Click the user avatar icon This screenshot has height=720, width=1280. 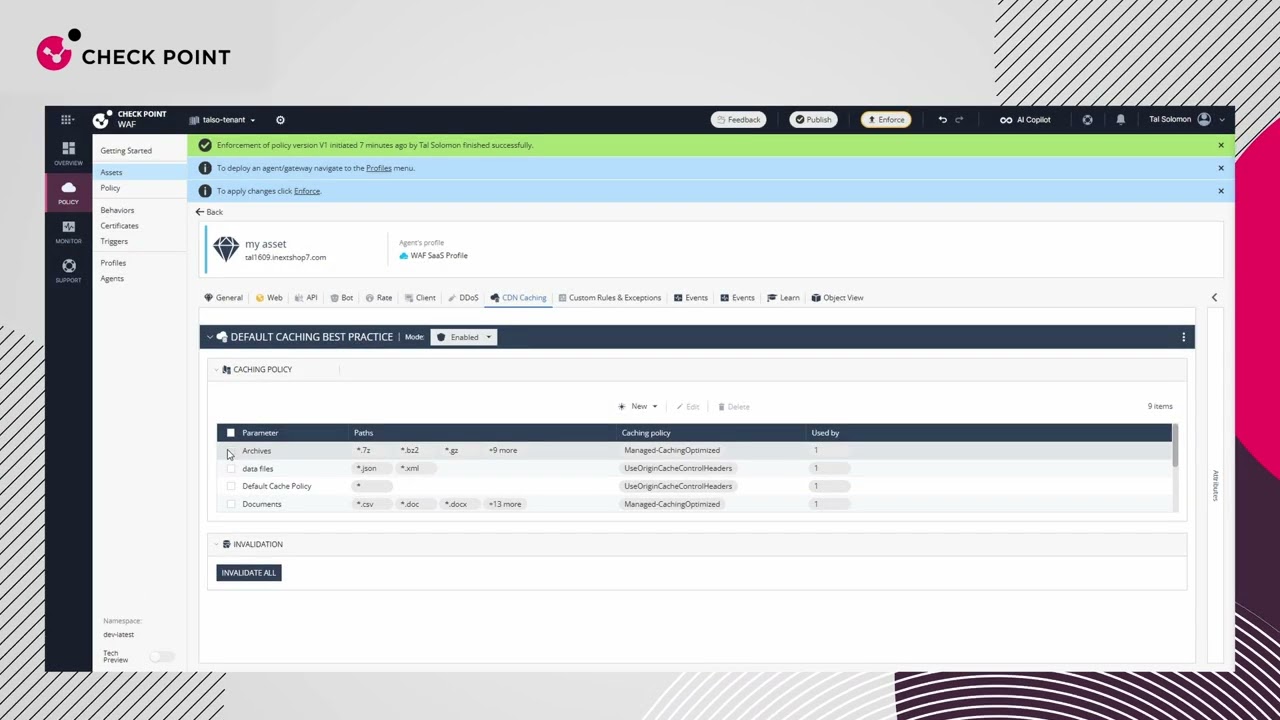coord(1204,119)
